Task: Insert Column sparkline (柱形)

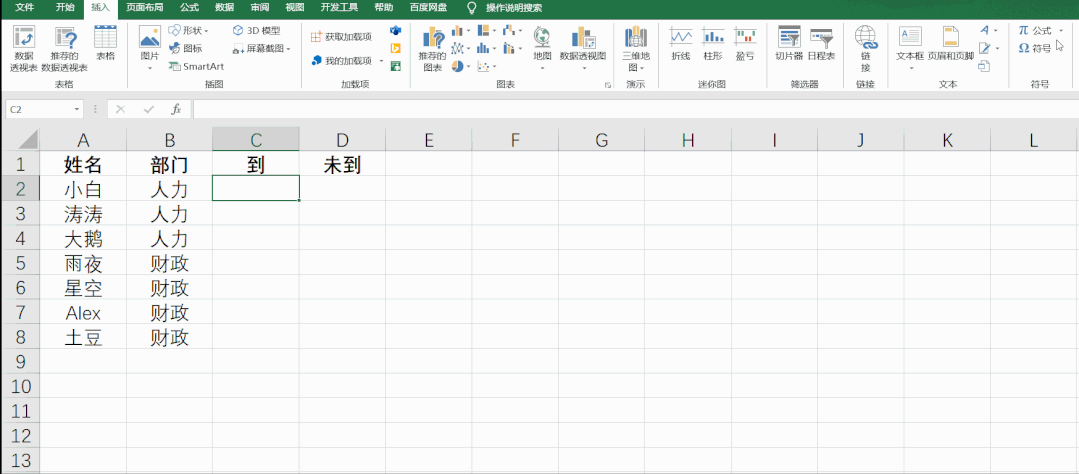Action: pos(713,43)
